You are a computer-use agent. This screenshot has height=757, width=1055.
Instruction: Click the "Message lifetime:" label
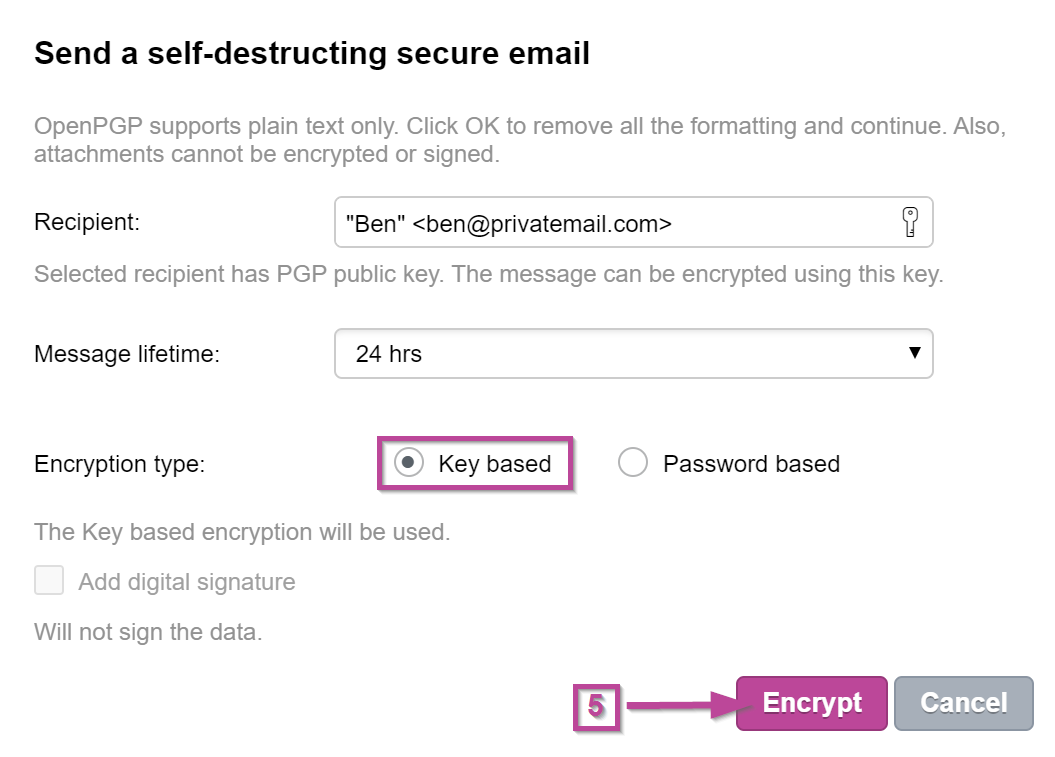(127, 354)
